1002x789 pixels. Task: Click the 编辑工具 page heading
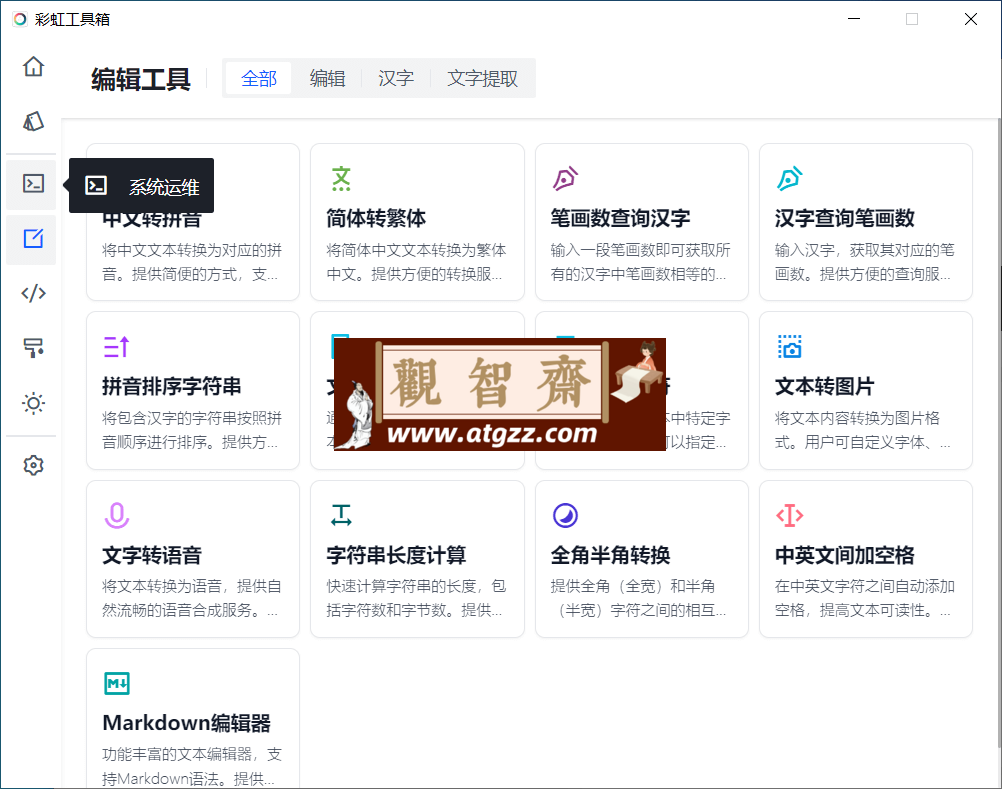coord(141,79)
